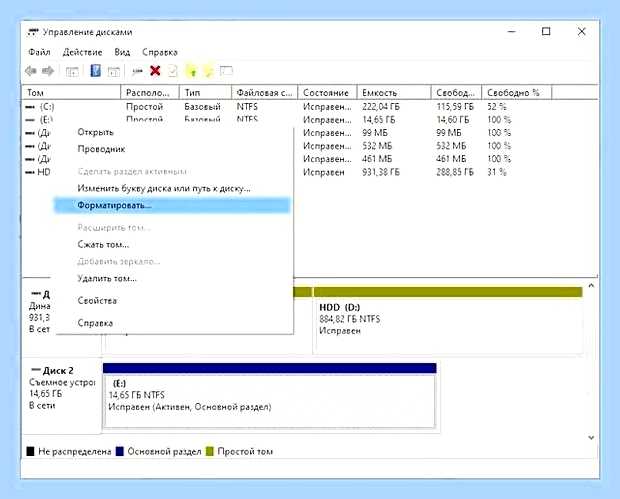Sort by the Состояние column header

point(327,93)
